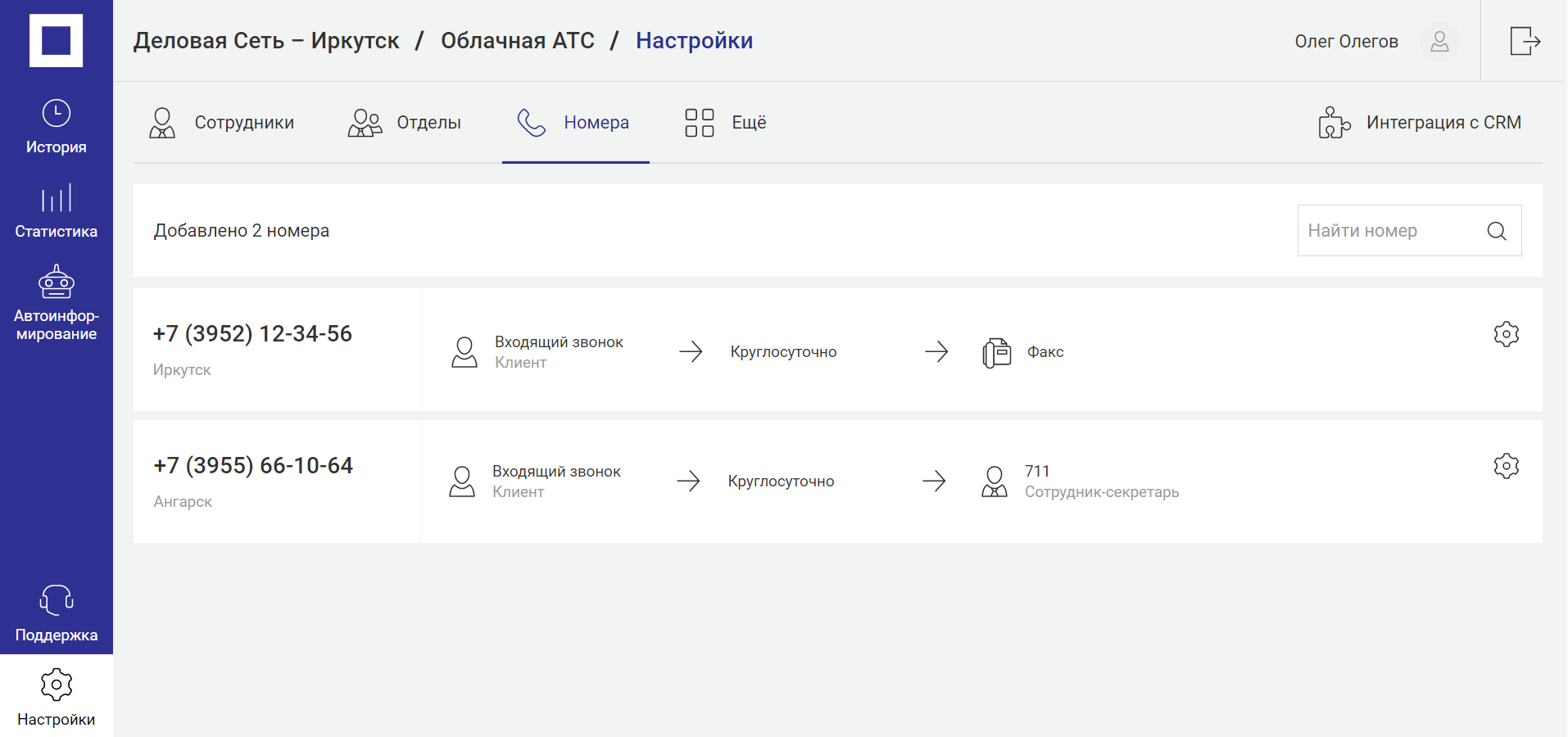Select the Номера tab

pyautogui.click(x=575, y=123)
